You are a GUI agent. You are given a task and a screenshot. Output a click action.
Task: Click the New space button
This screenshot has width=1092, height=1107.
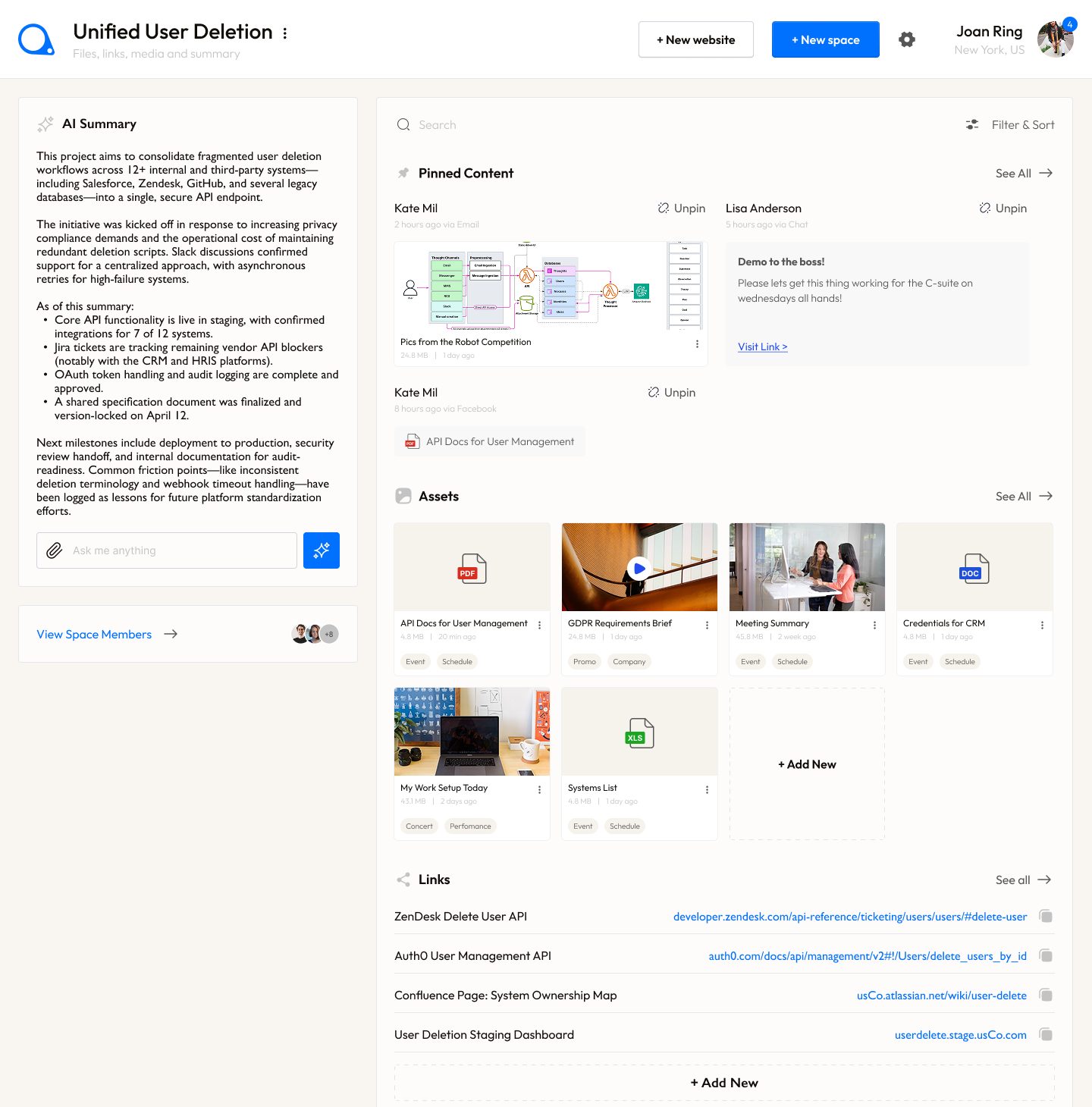pos(825,39)
